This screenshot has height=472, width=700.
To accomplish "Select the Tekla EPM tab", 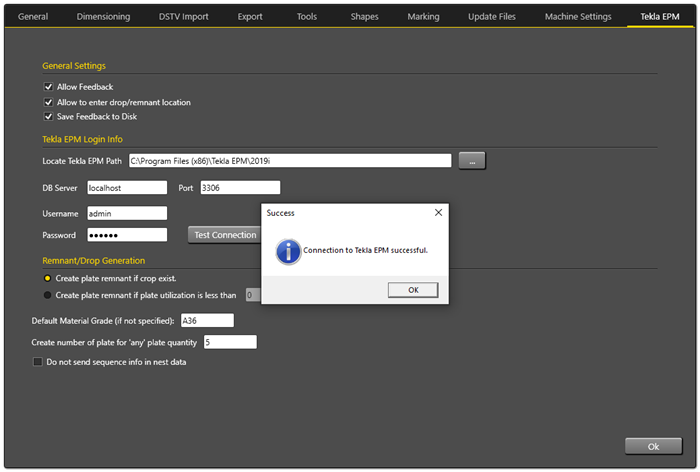I will point(660,17).
